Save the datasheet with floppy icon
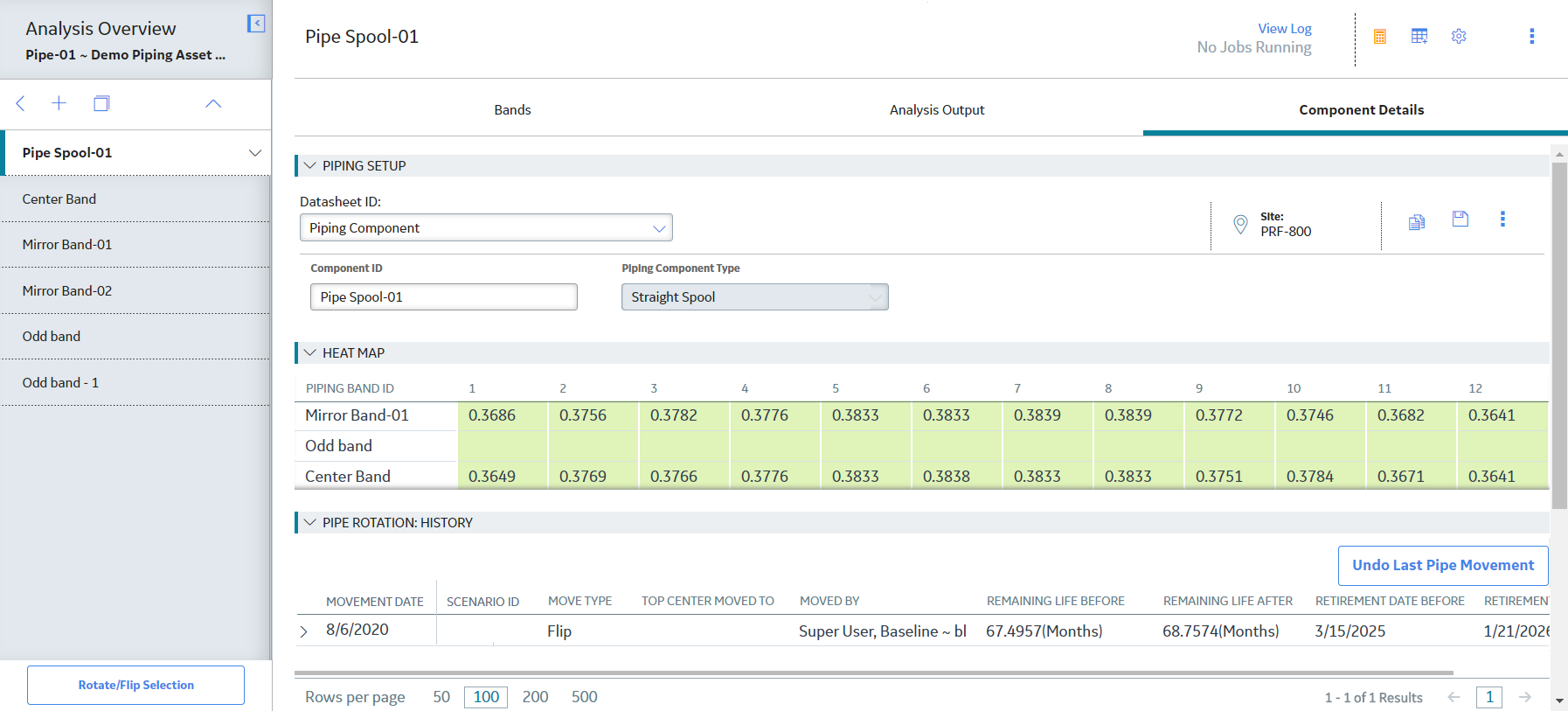This screenshot has height=711, width=1568. pos(1460,219)
